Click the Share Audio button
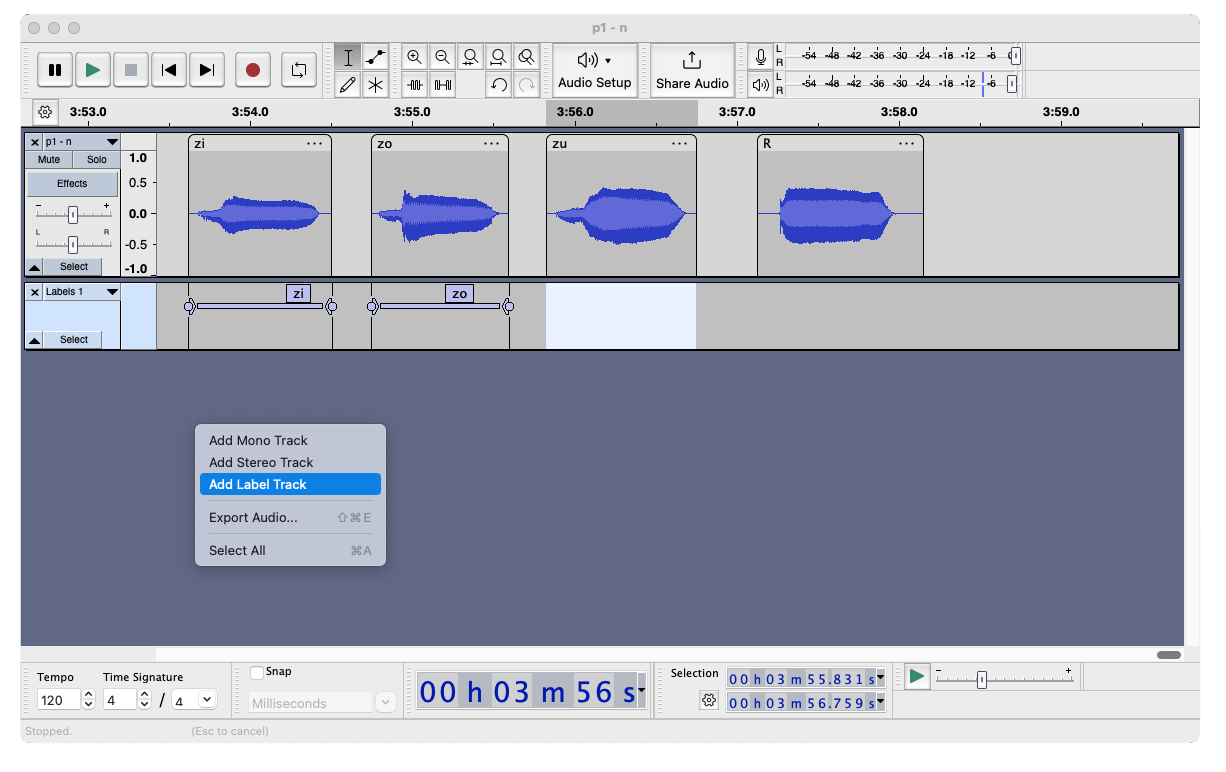Image resolution: width=1226 pixels, height=772 pixels. 692,70
